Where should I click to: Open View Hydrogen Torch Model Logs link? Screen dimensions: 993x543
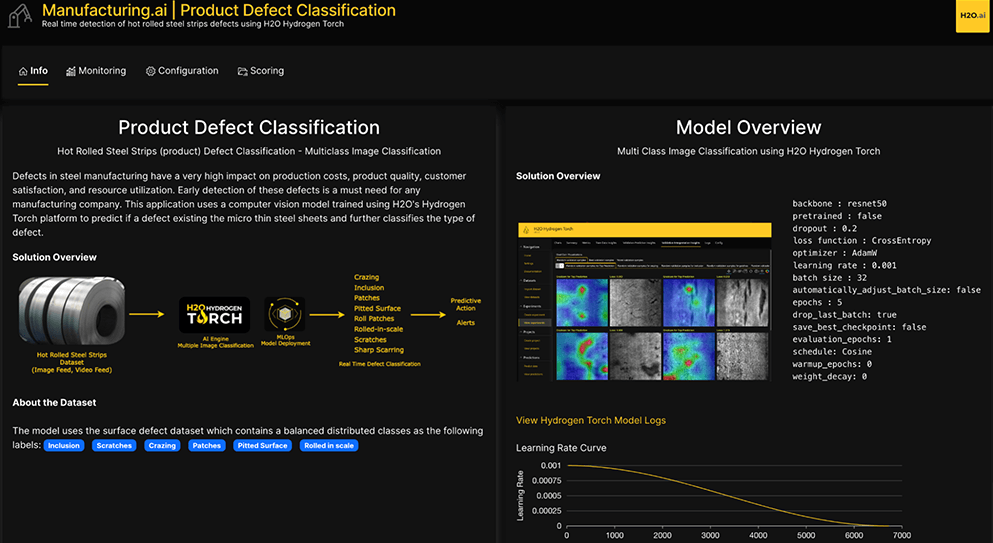click(x=591, y=420)
